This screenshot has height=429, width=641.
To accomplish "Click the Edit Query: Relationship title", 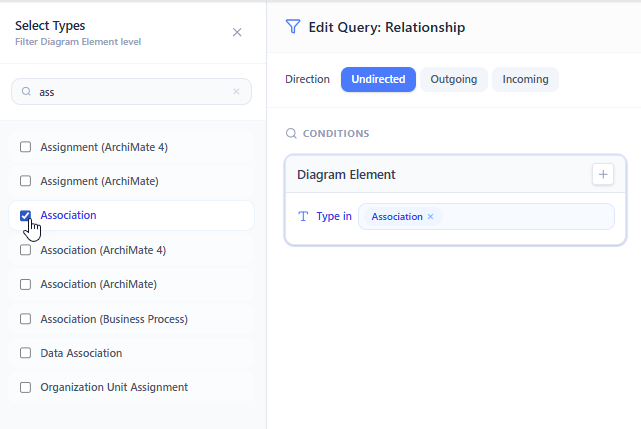I will 387,27.
